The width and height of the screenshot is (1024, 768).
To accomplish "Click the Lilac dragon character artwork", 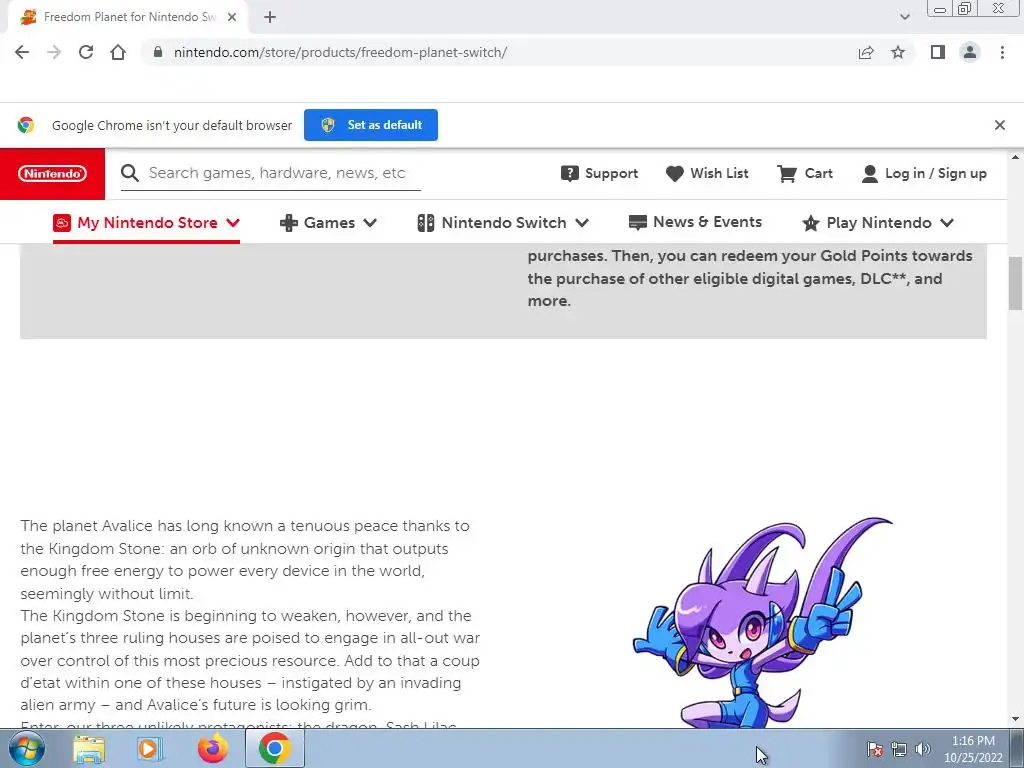I will [761, 622].
